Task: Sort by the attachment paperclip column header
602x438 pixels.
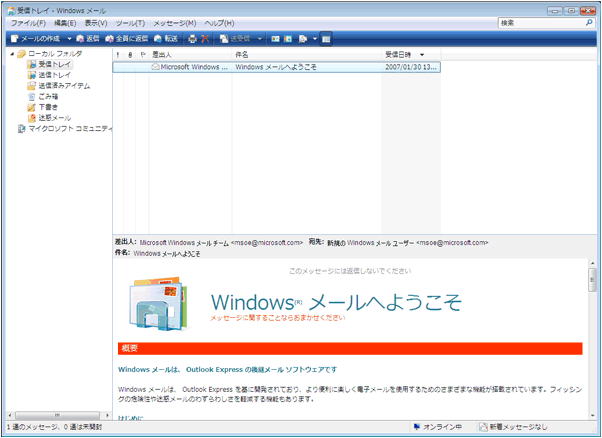Action: tap(130, 55)
